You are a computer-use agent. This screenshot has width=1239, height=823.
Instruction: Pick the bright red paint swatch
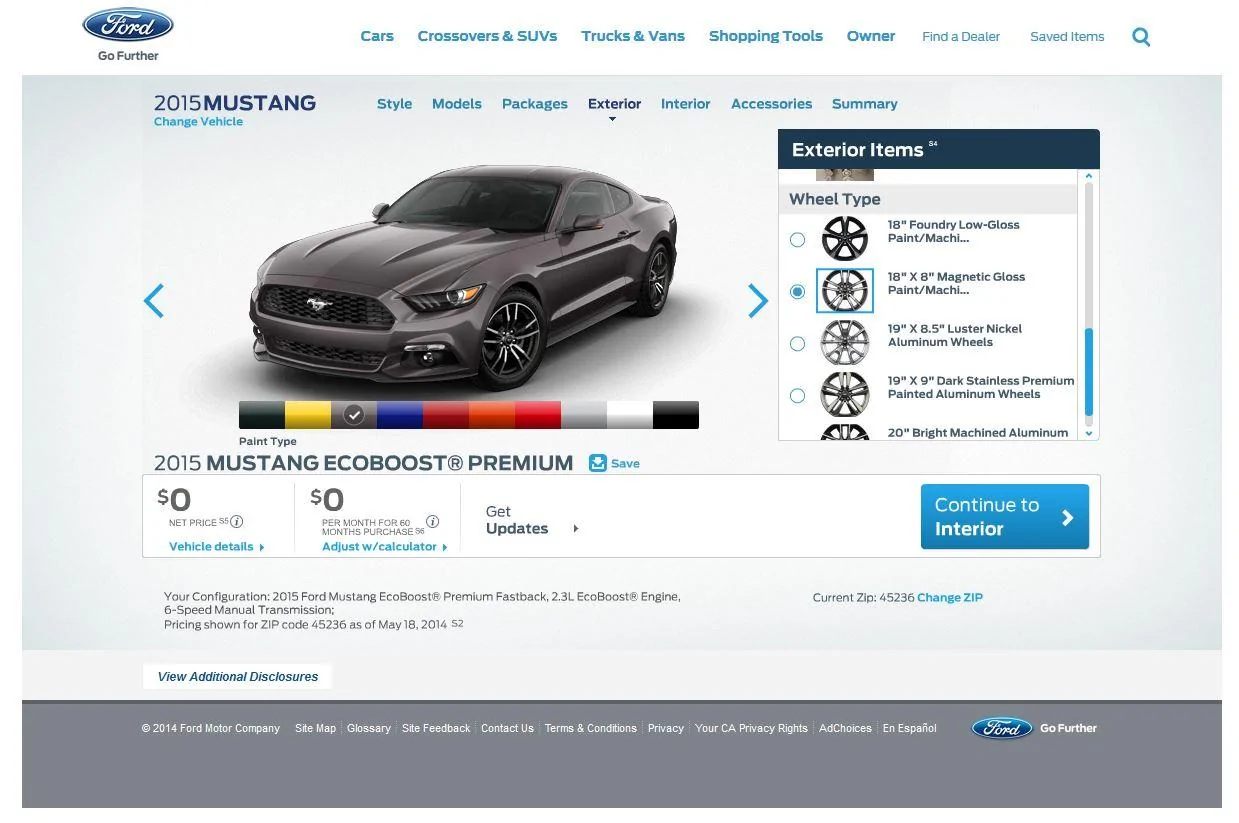[x=538, y=415]
